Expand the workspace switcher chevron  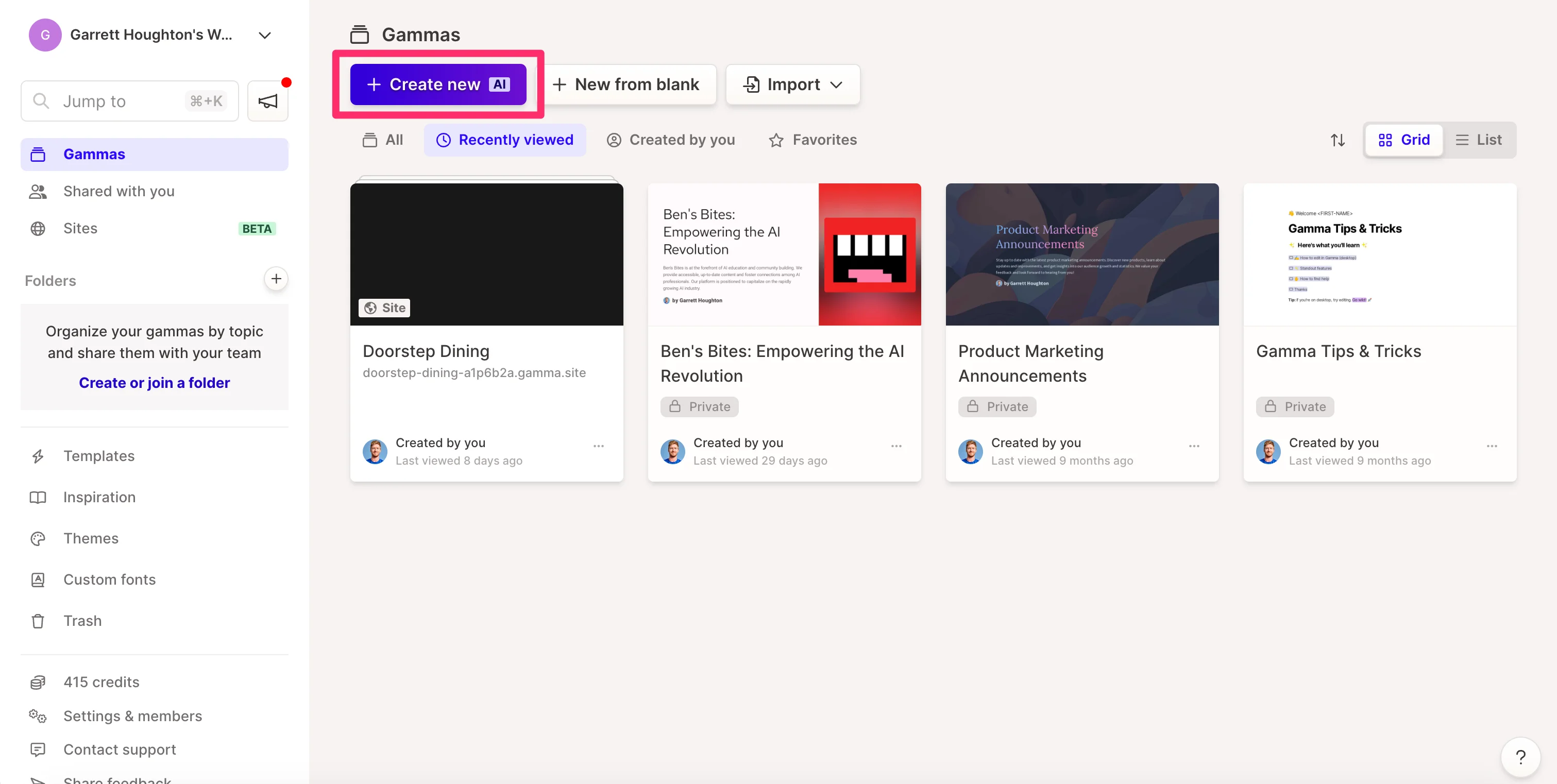(x=264, y=35)
